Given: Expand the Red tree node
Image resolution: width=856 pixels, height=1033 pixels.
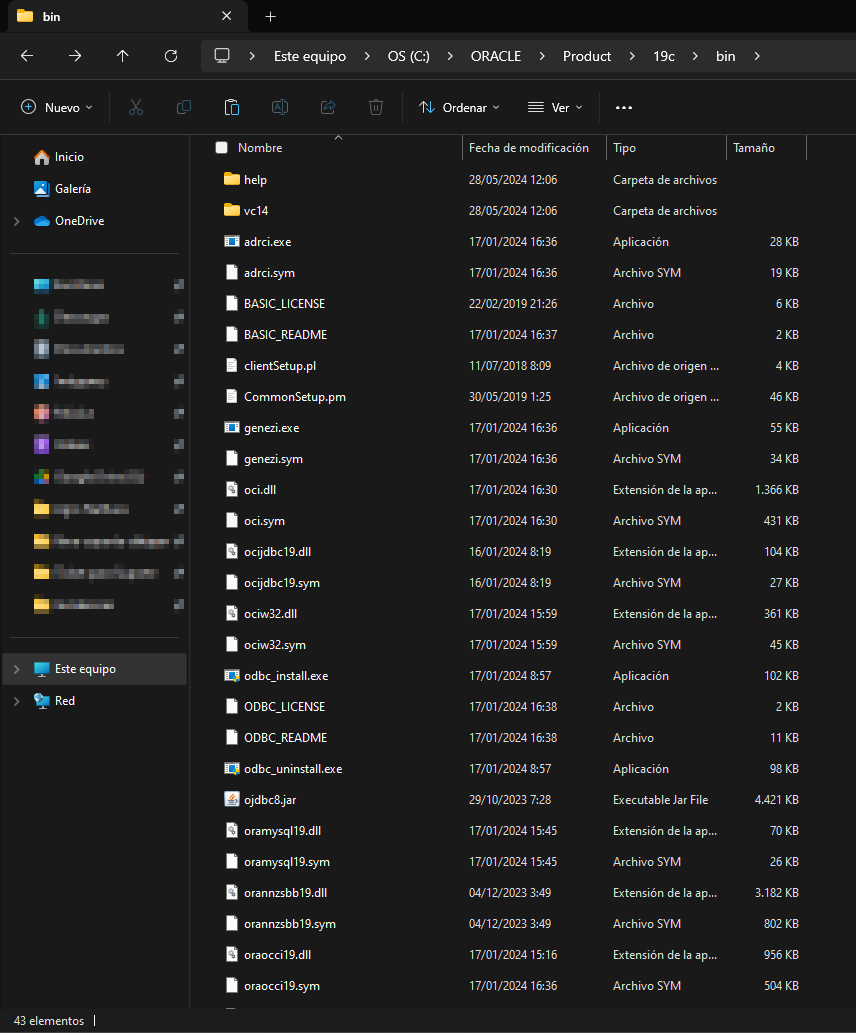Looking at the screenshot, I should click(x=16, y=702).
